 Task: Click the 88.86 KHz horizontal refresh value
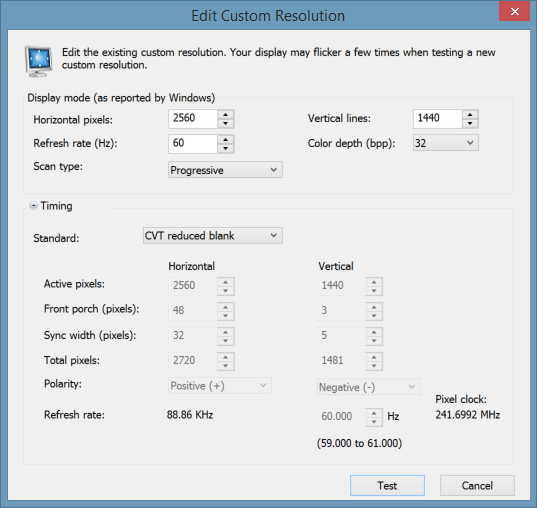click(x=190, y=415)
